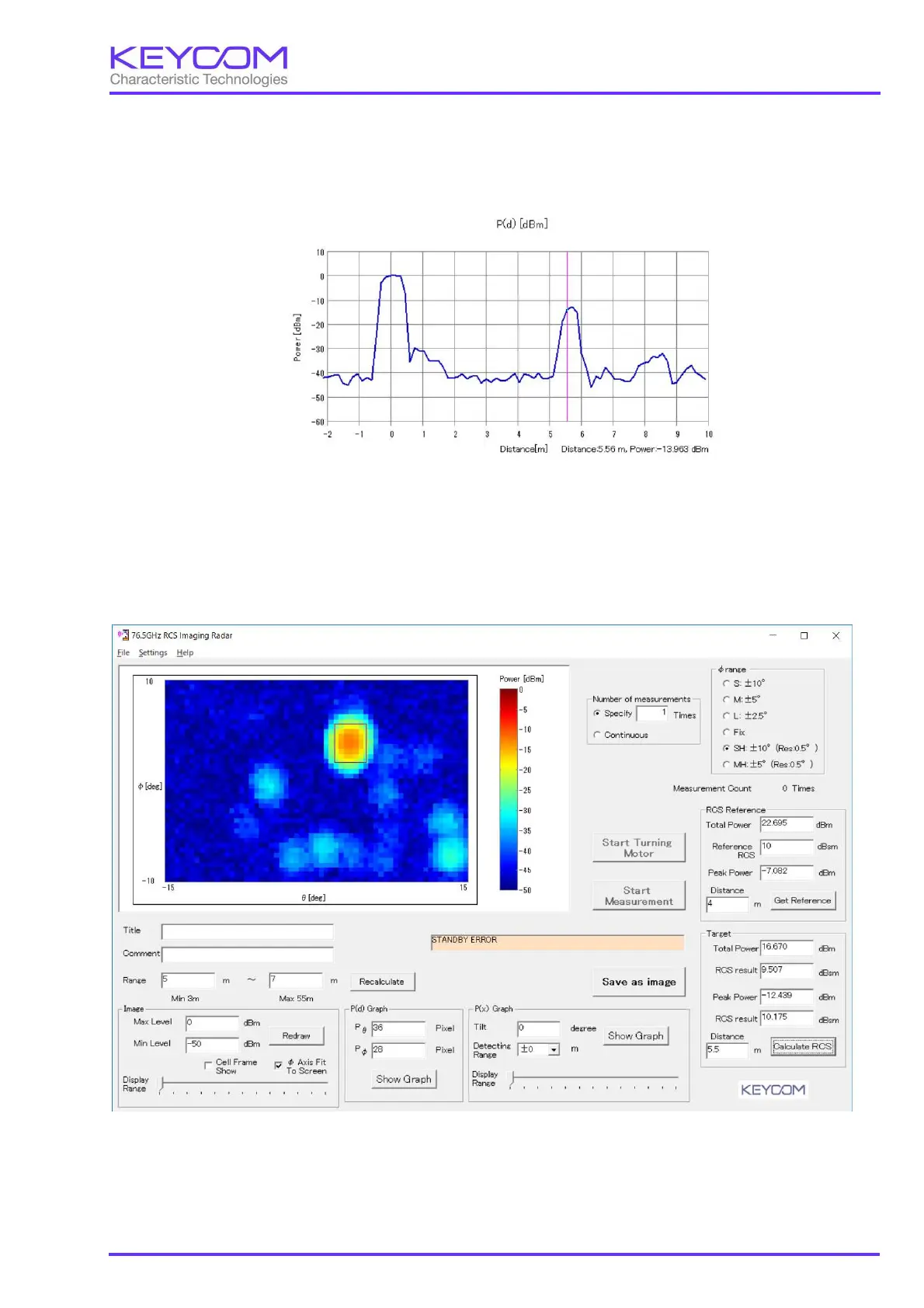924x1308 pixels.
Task: Click the Target RCS result 9.507 field
Action: (x=787, y=971)
